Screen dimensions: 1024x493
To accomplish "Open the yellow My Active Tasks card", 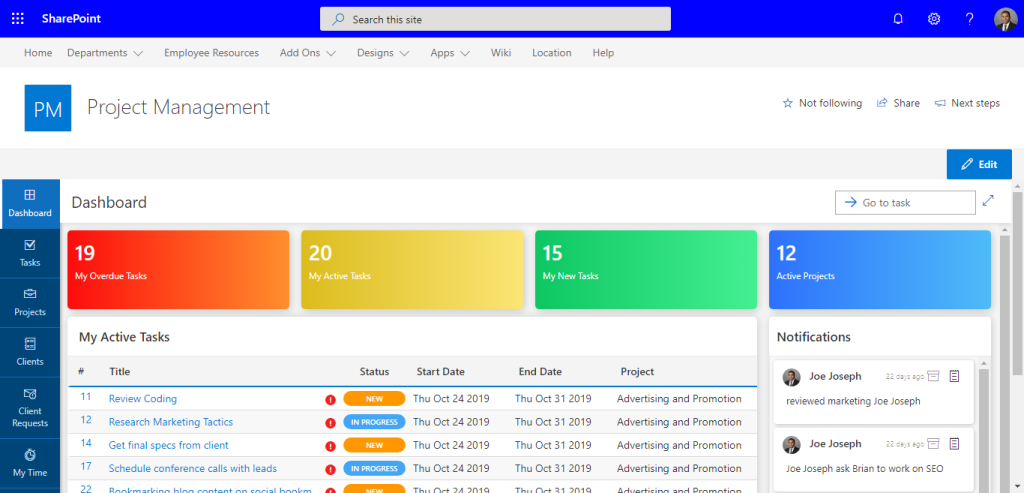I will (x=412, y=270).
